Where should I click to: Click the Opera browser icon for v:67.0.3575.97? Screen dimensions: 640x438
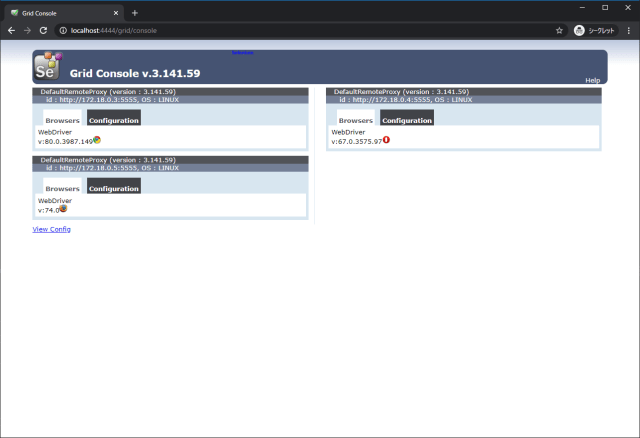coord(386,140)
